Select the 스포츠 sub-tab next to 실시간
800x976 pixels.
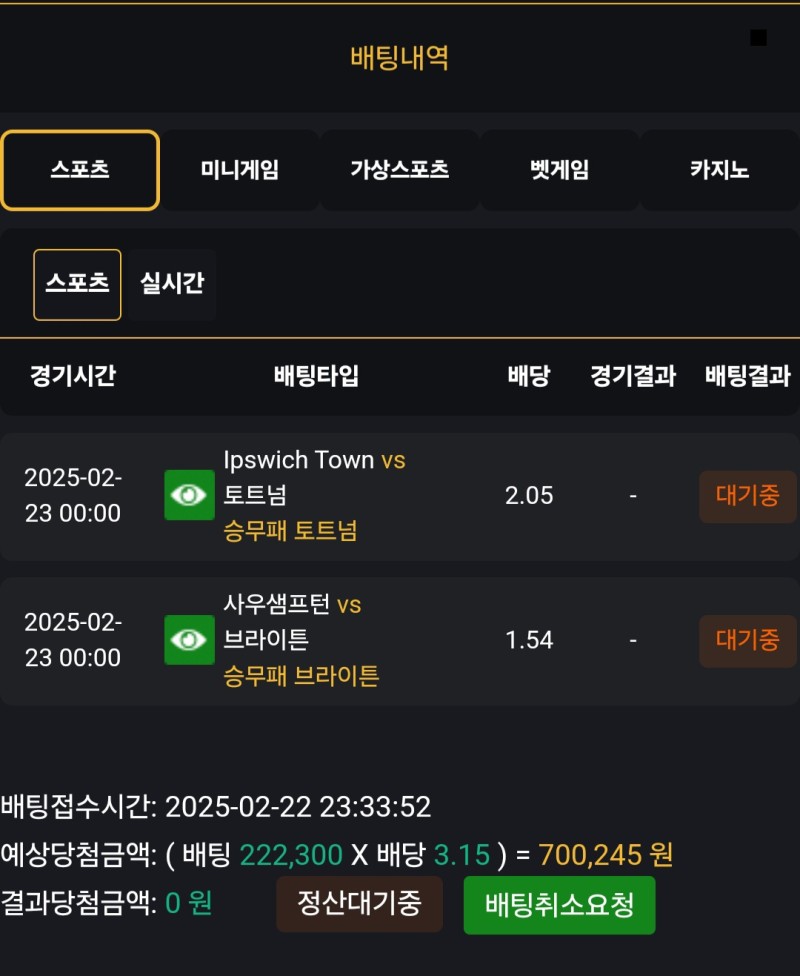pos(77,284)
